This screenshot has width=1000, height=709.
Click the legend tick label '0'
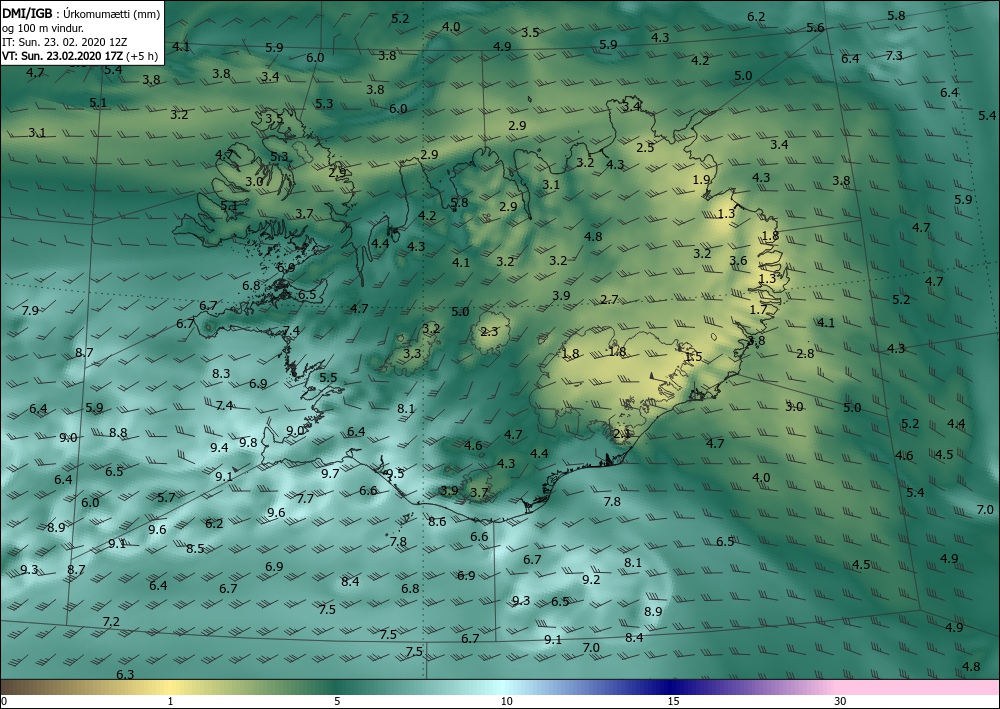4,702
